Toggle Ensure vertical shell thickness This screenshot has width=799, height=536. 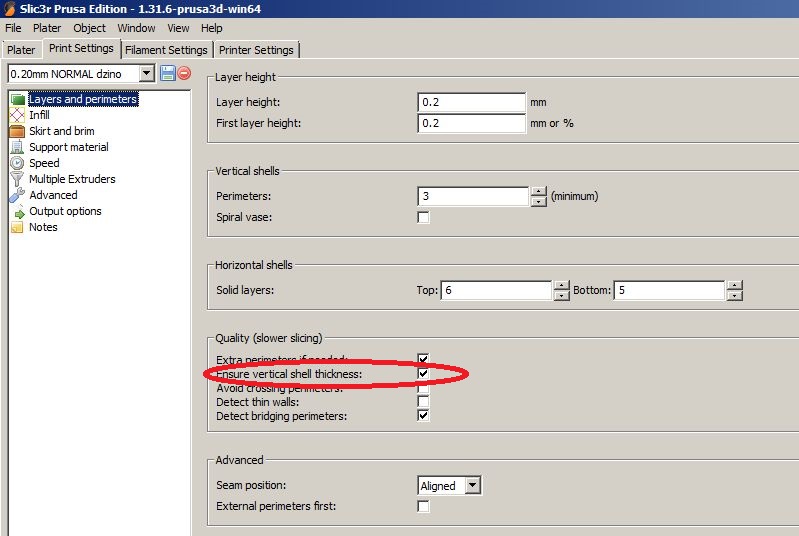point(423,373)
